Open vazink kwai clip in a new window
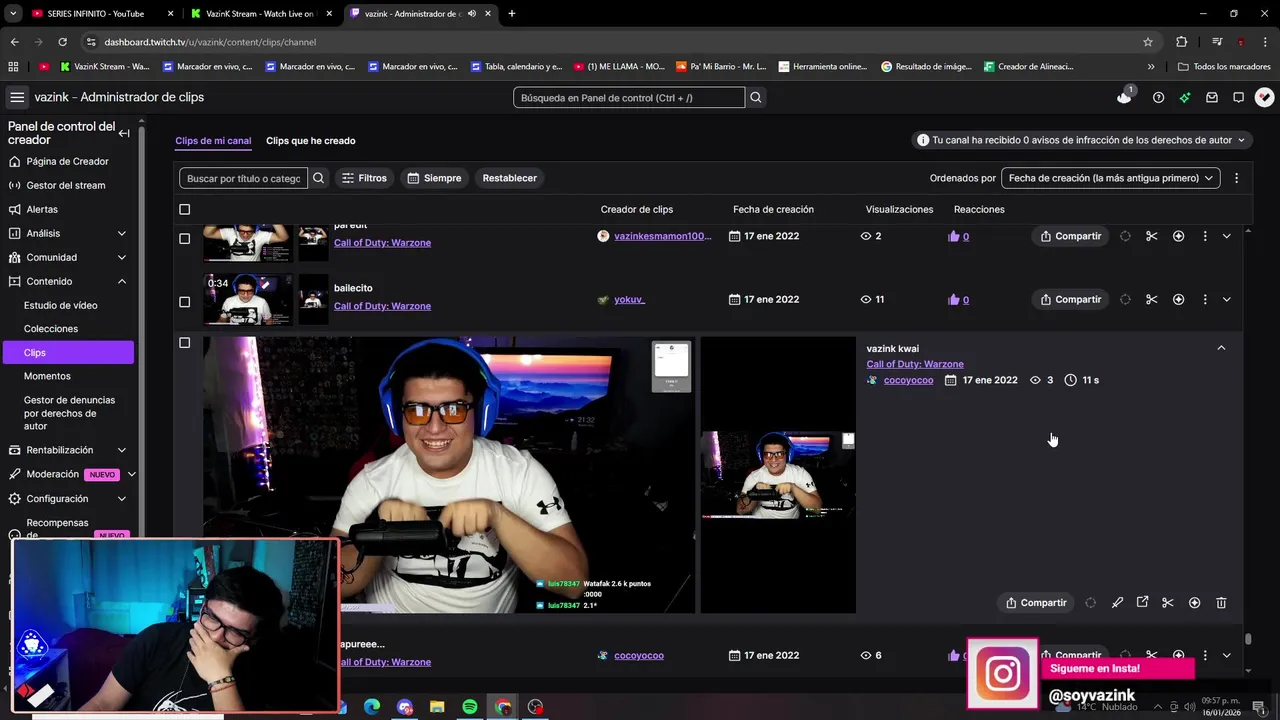1280x720 pixels. [x=1142, y=603]
